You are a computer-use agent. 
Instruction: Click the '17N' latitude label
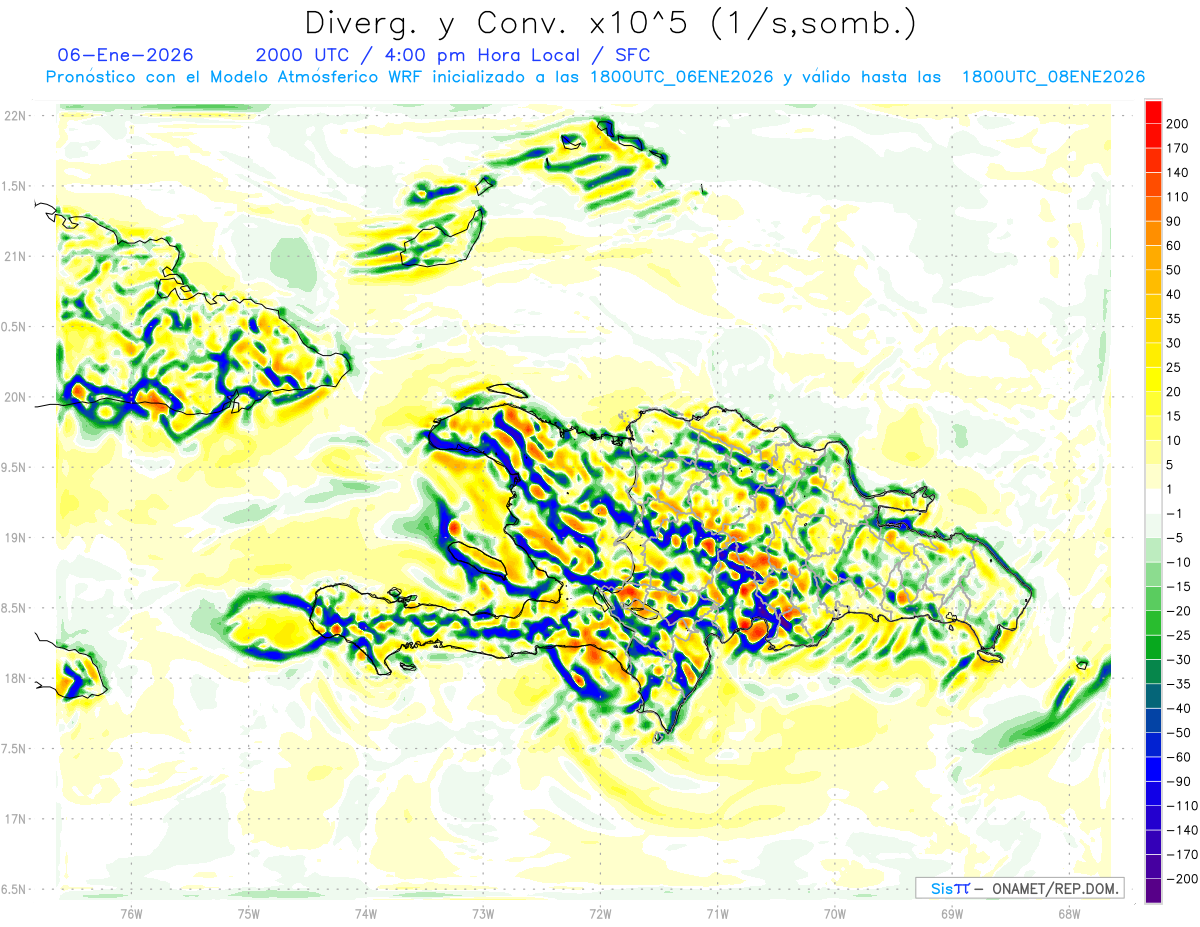tap(14, 819)
